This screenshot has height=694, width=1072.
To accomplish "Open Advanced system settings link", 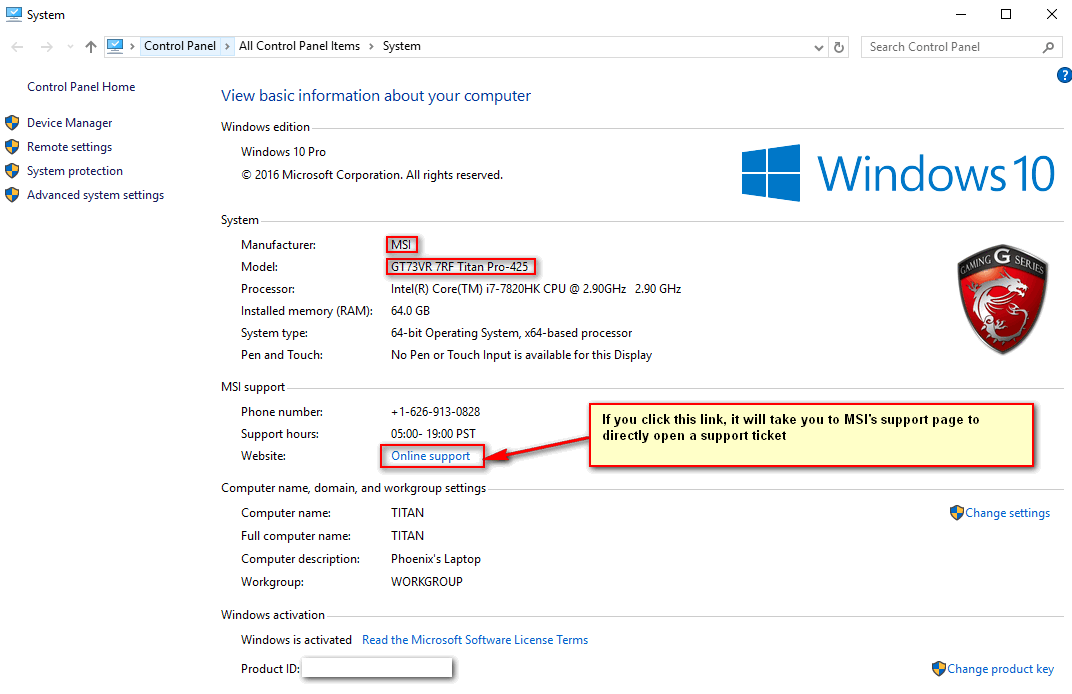I will click(x=95, y=195).
